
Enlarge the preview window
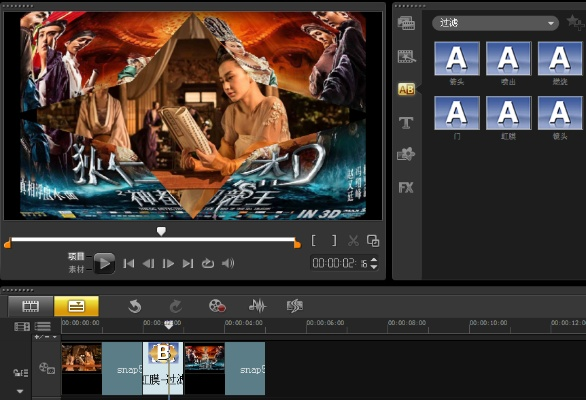(373, 241)
